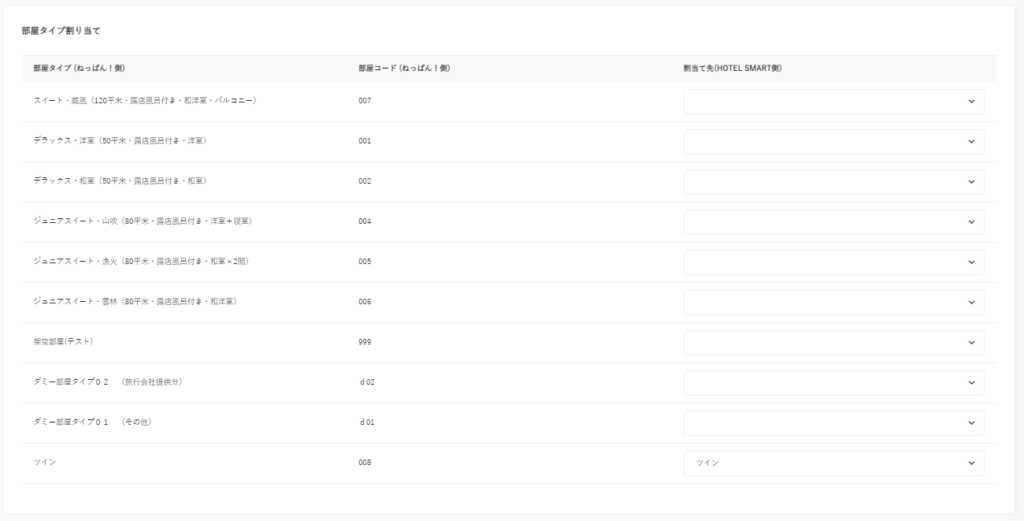Open the dropdown currently set to ツイン
The image size is (1024, 521).
click(x=833, y=463)
